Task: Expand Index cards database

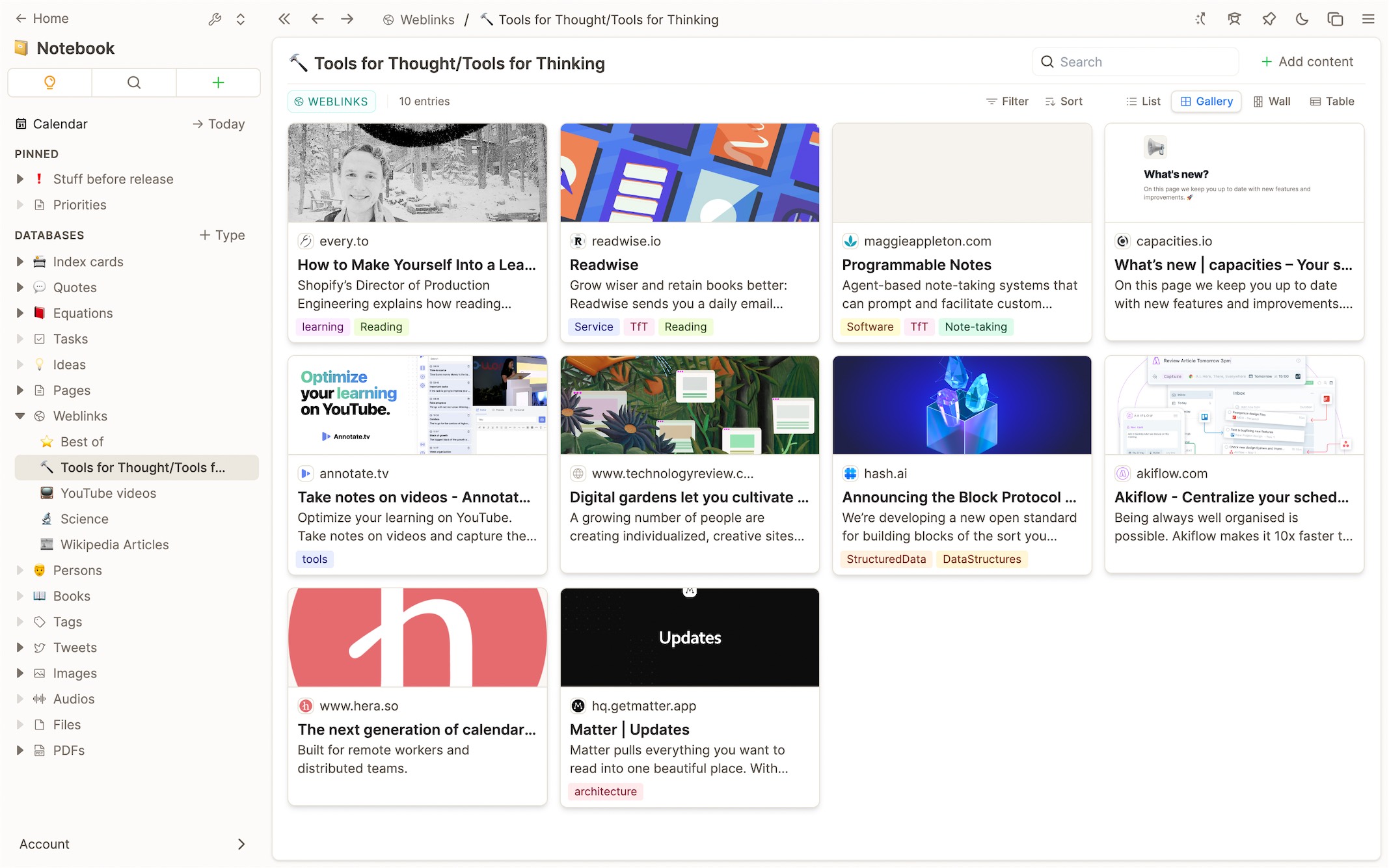Action: pos(20,262)
